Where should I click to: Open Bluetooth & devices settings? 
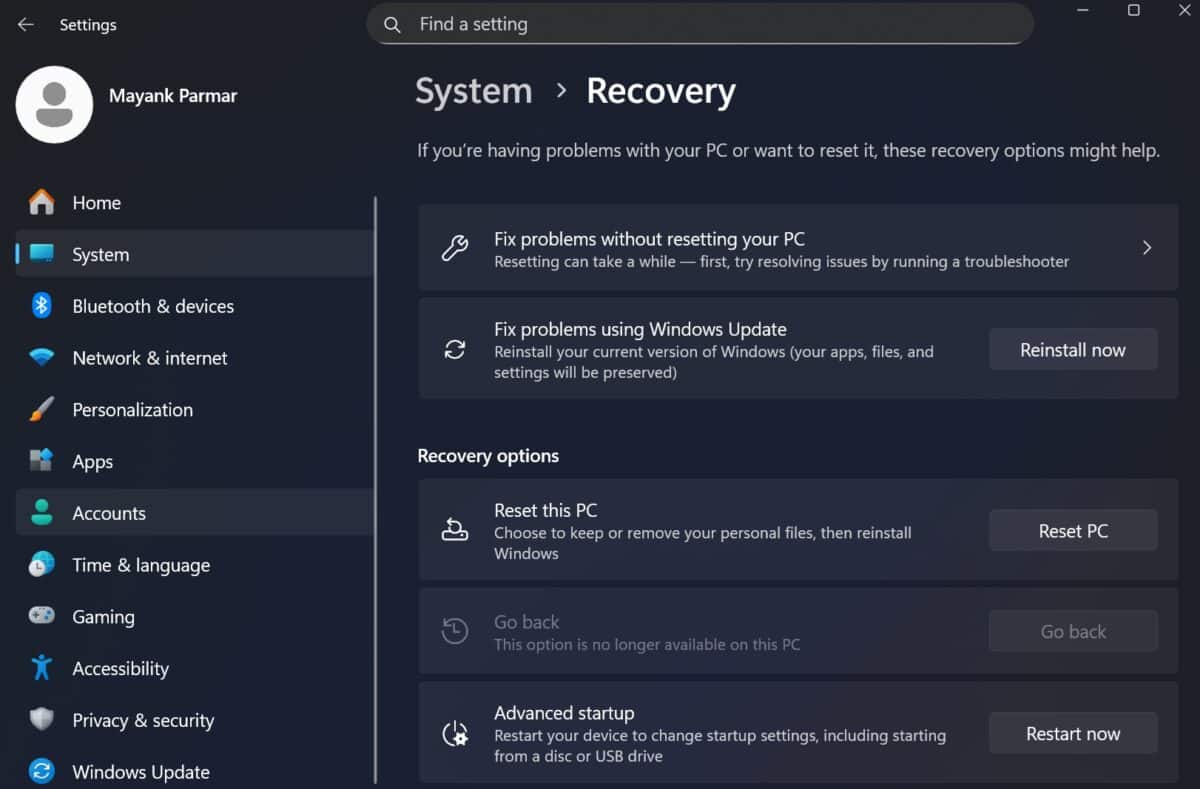point(195,306)
